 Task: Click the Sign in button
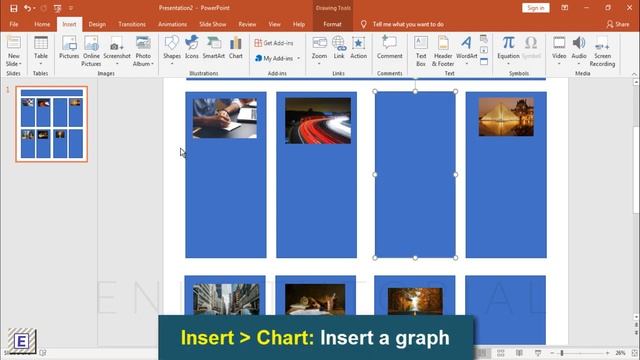tap(536, 8)
